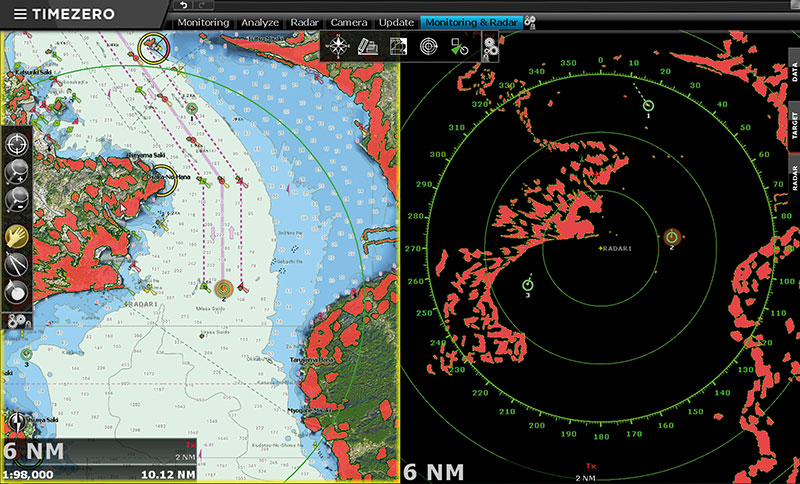Image resolution: width=800 pixels, height=484 pixels.
Task: Click the undo arrow button
Action: click(x=181, y=6)
